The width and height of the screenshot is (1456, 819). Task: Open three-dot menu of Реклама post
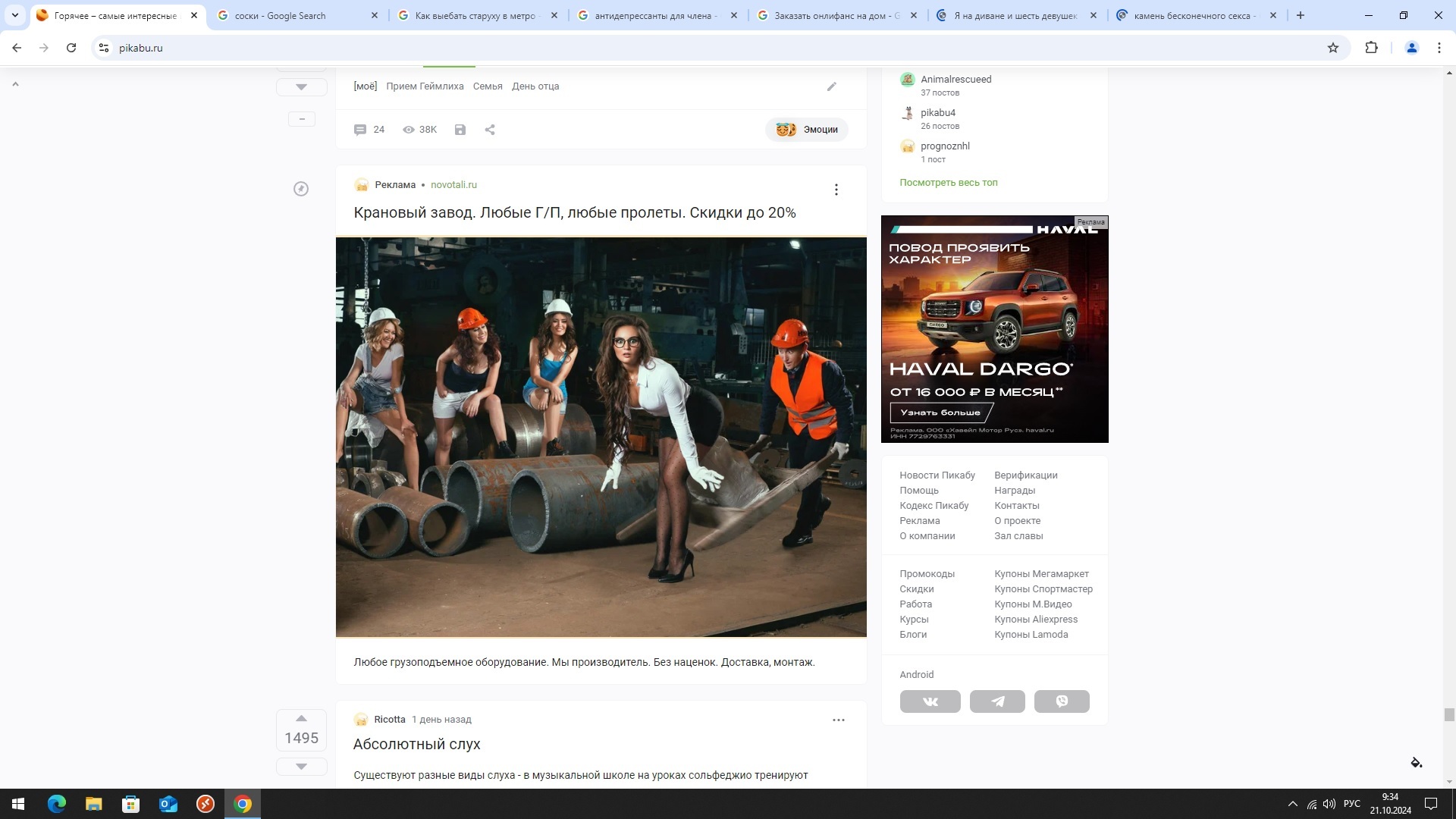836,190
